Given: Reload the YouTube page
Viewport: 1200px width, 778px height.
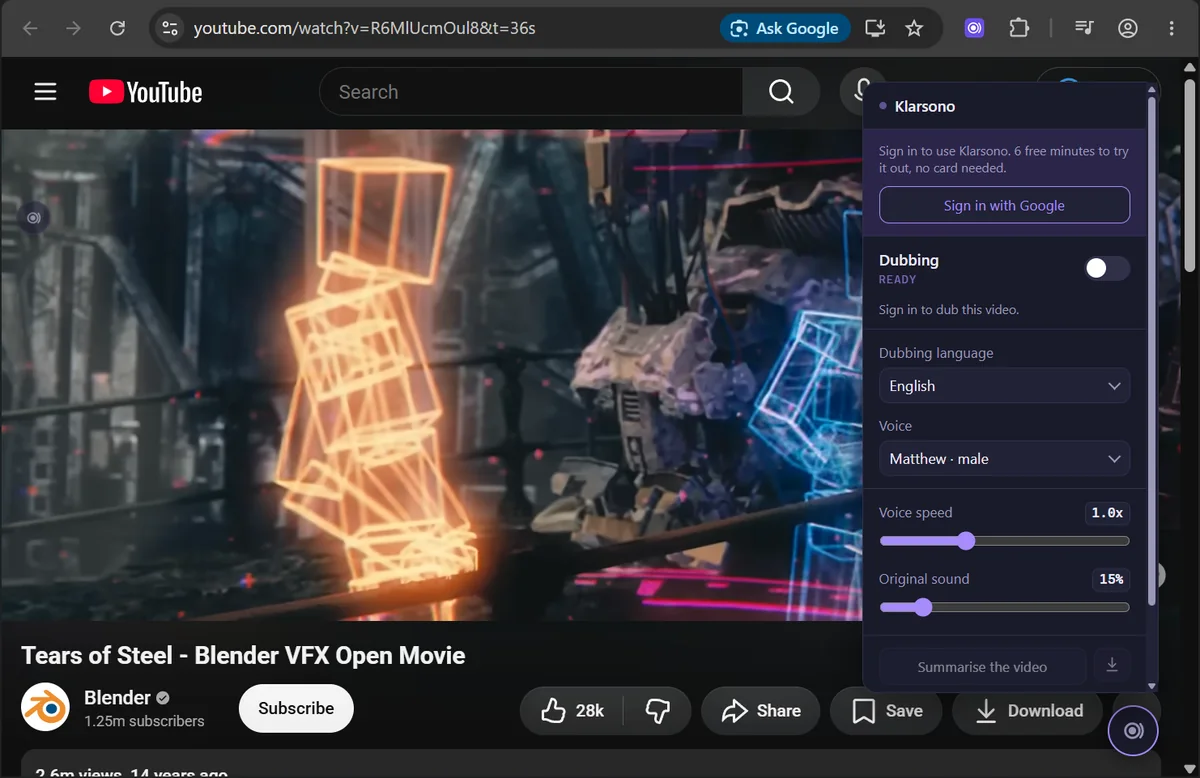Looking at the screenshot, I should click(x=117, y=28).
